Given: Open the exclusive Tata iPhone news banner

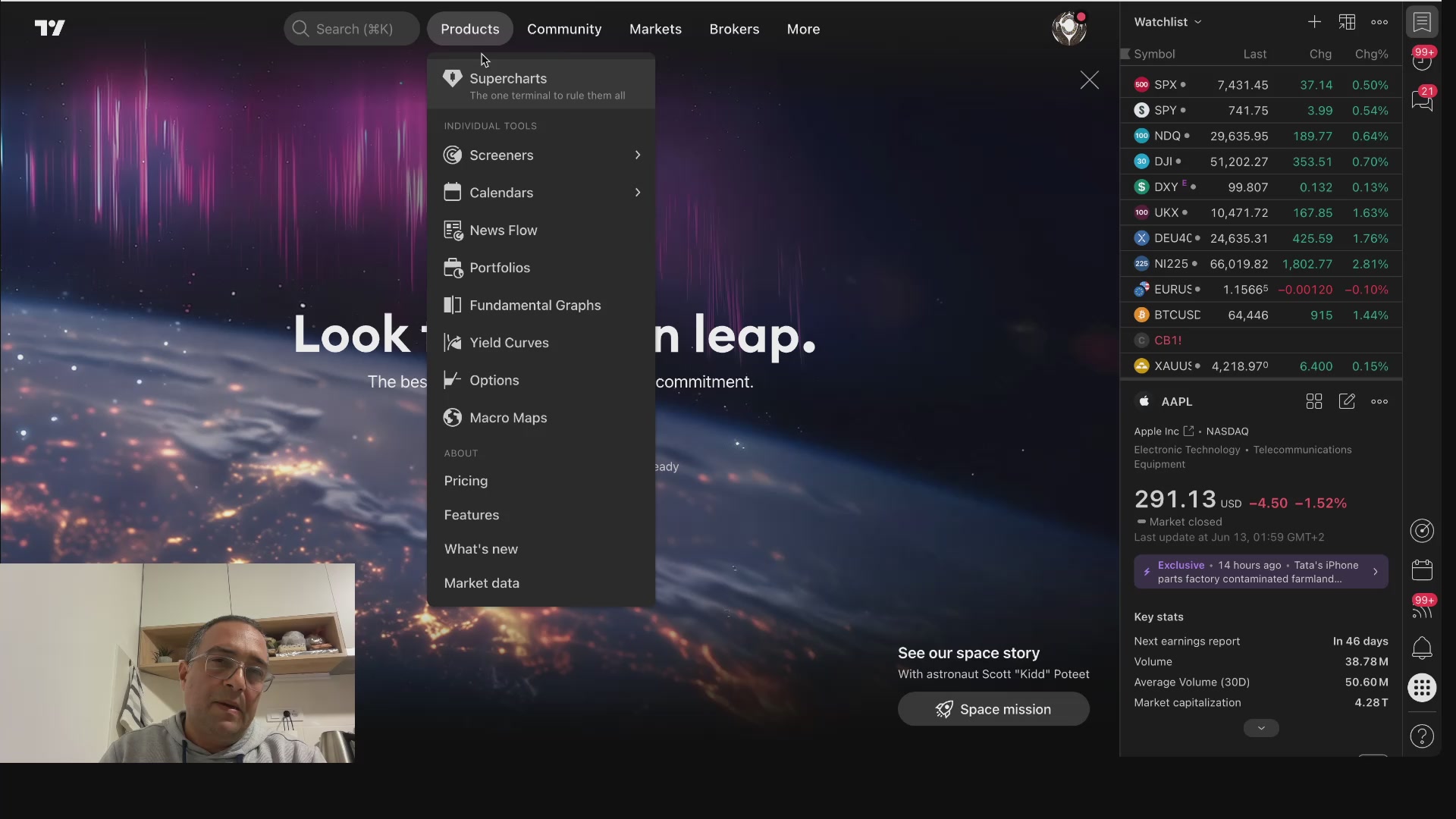Looking at the screenshot, I should coord(1261,572).
